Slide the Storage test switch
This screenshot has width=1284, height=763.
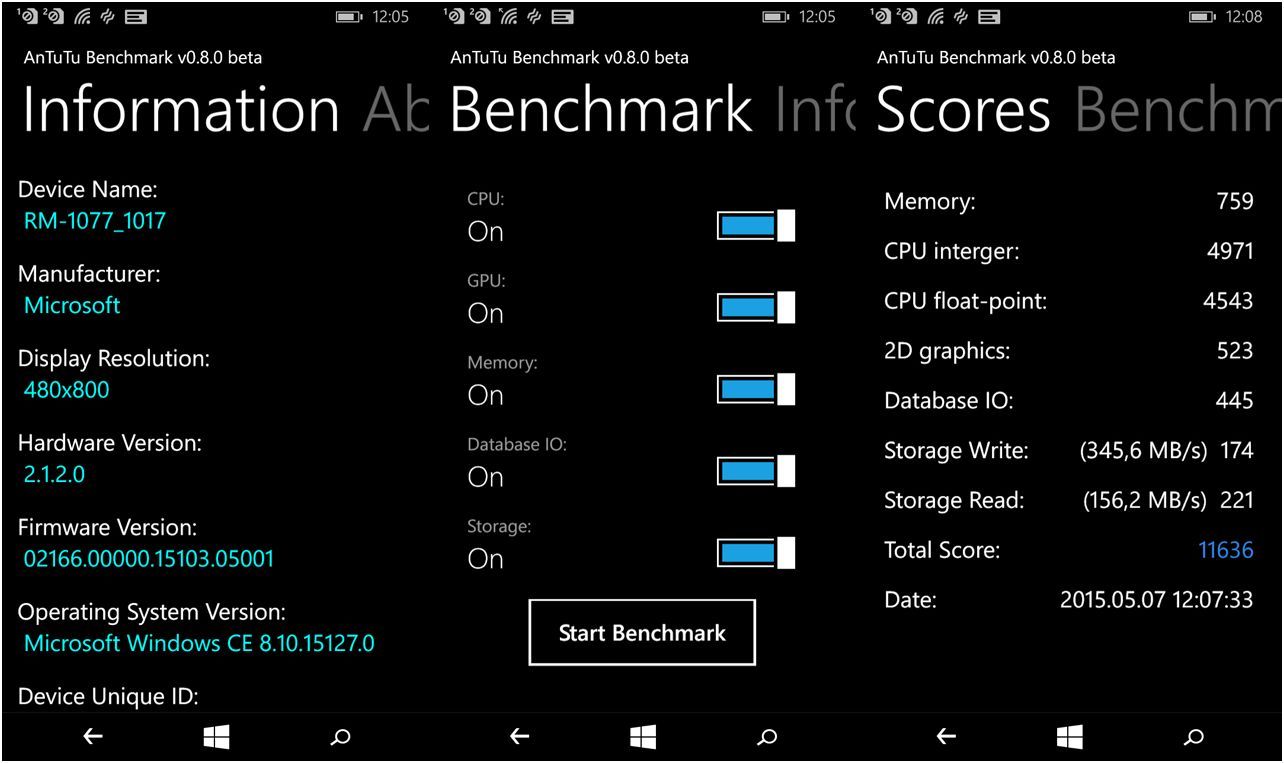(x=754, y=552)
